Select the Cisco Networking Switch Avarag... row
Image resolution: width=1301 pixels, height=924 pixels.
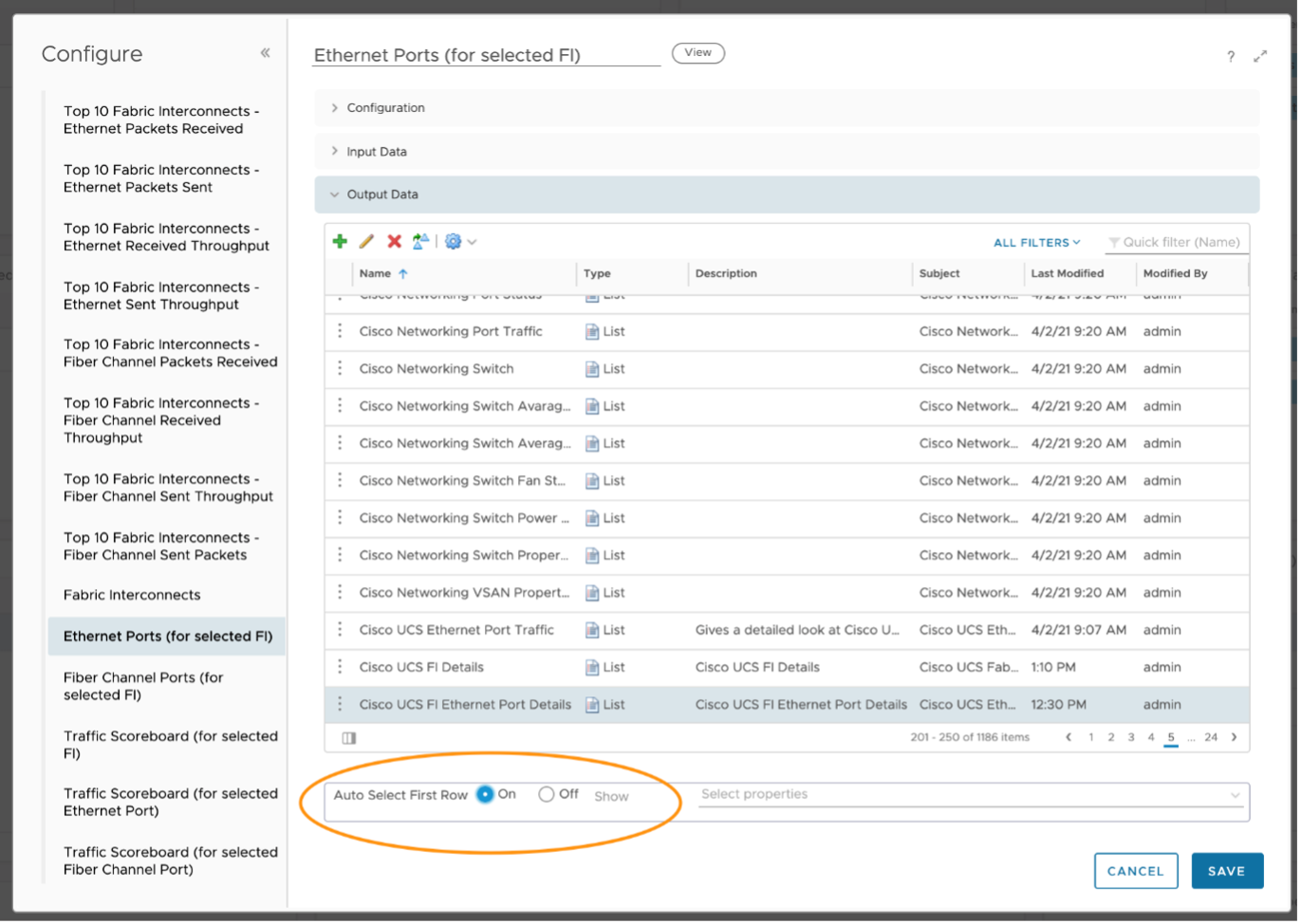coord(787,406)
